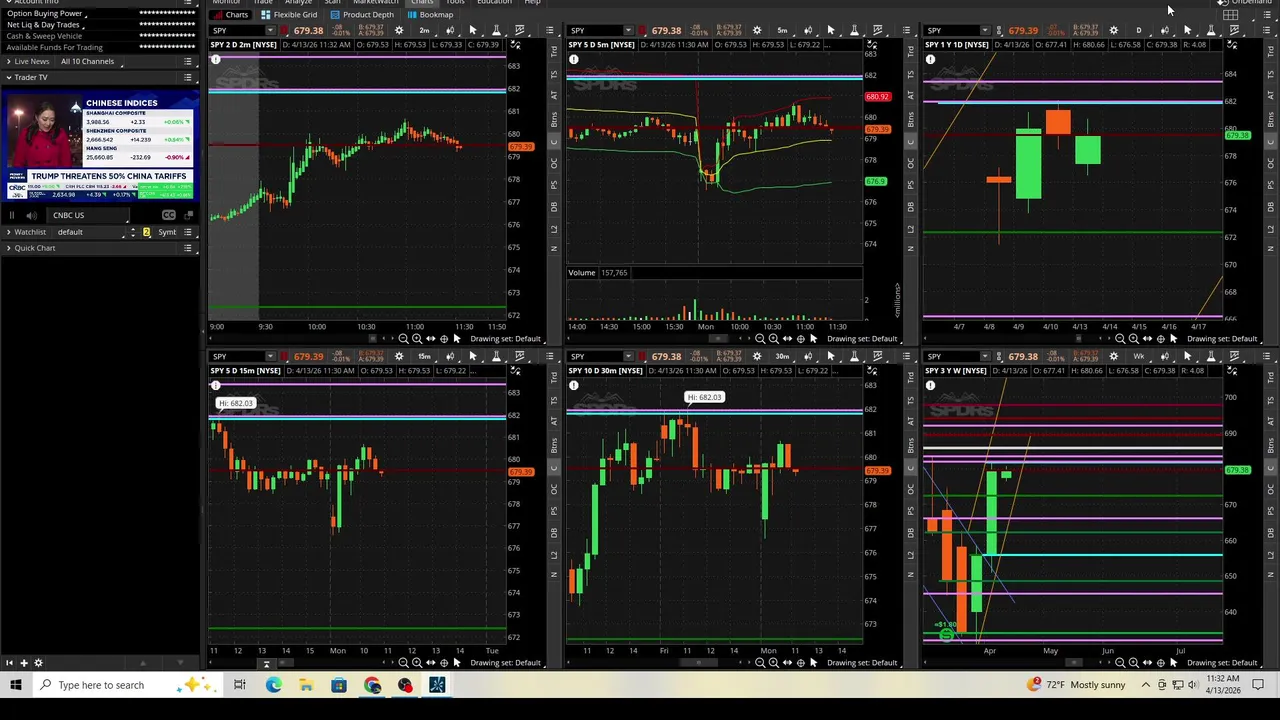Viewport: 1280px width, 720px height.
Task: Open the 5m timeframe selector
Action: (782, 31)
